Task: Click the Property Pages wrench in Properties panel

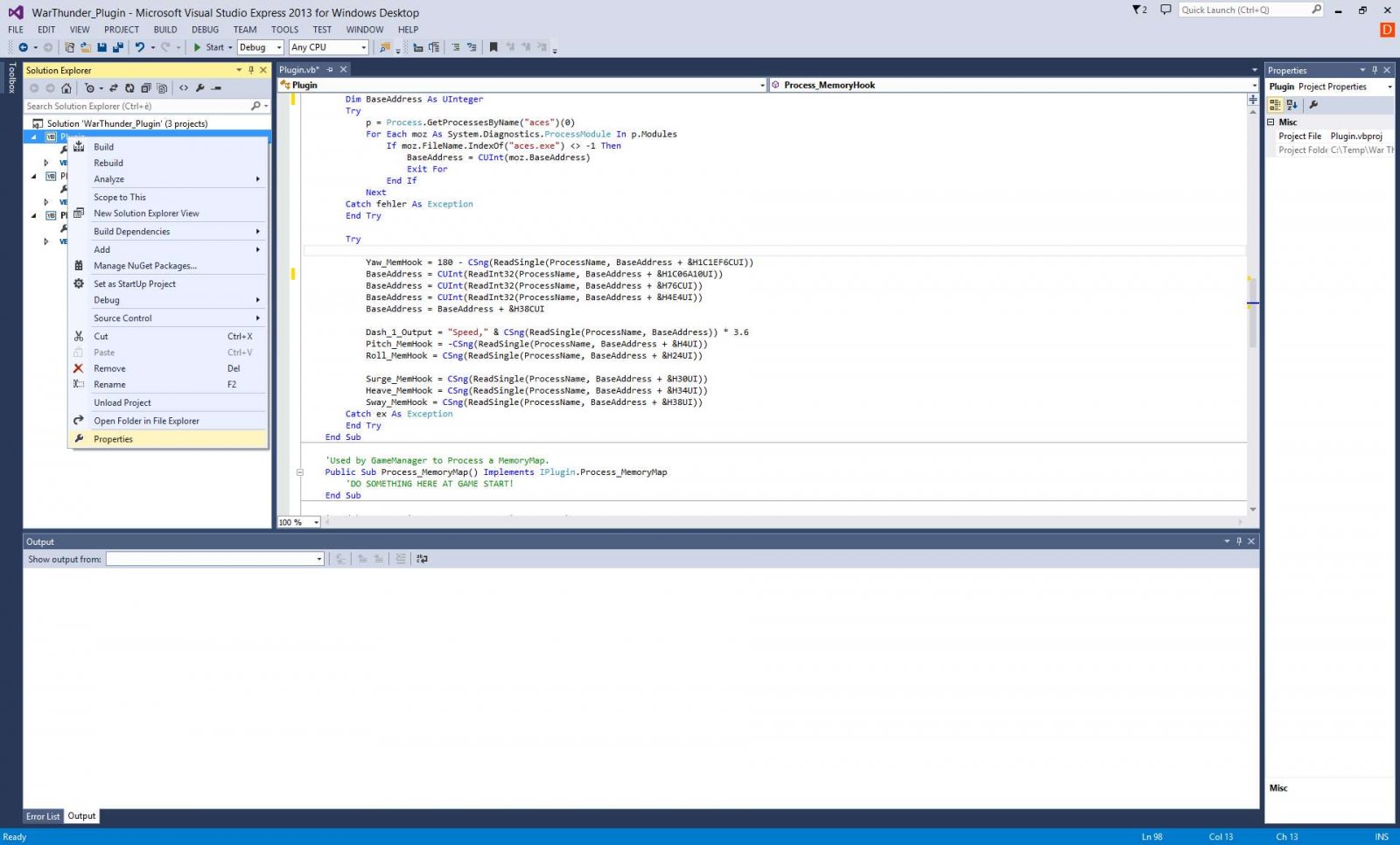Action: (1313, 105)
